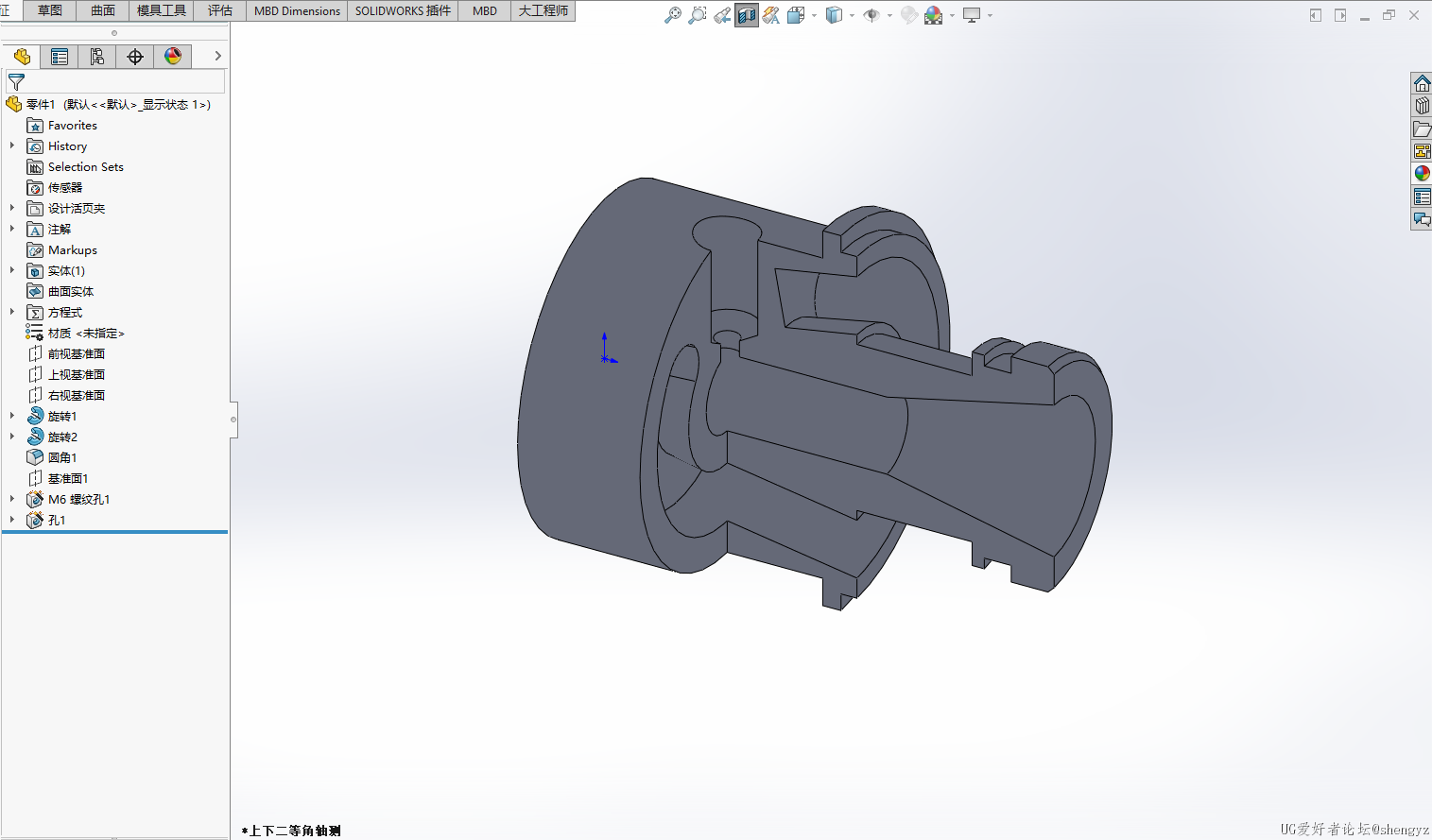
Task: Open View Settings dropdown arrow
Action: click(x=990, y=15)
